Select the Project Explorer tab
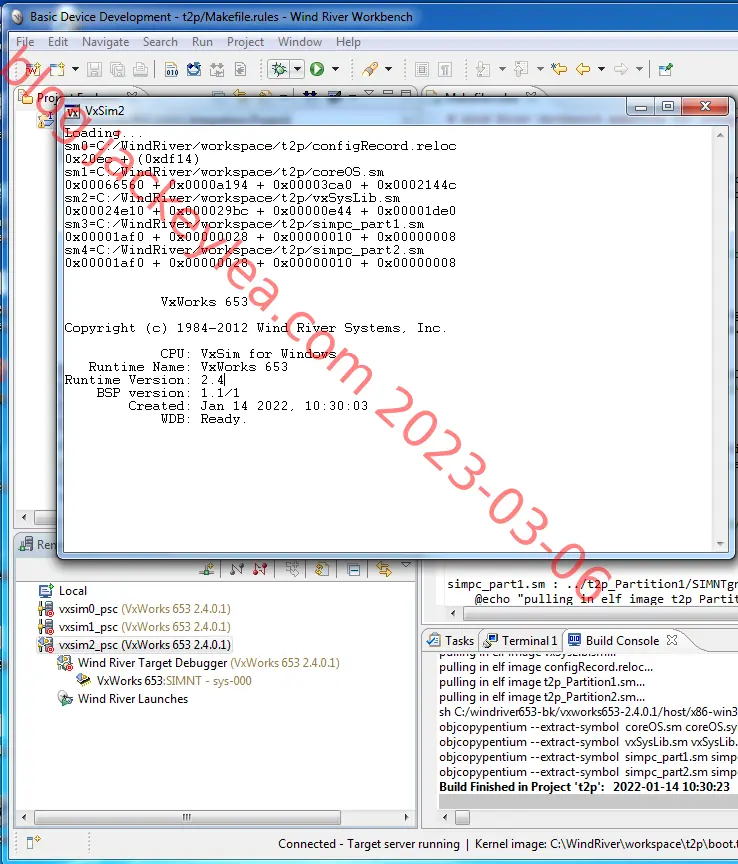This screenshot has height=864, width=738. (37, 98)
